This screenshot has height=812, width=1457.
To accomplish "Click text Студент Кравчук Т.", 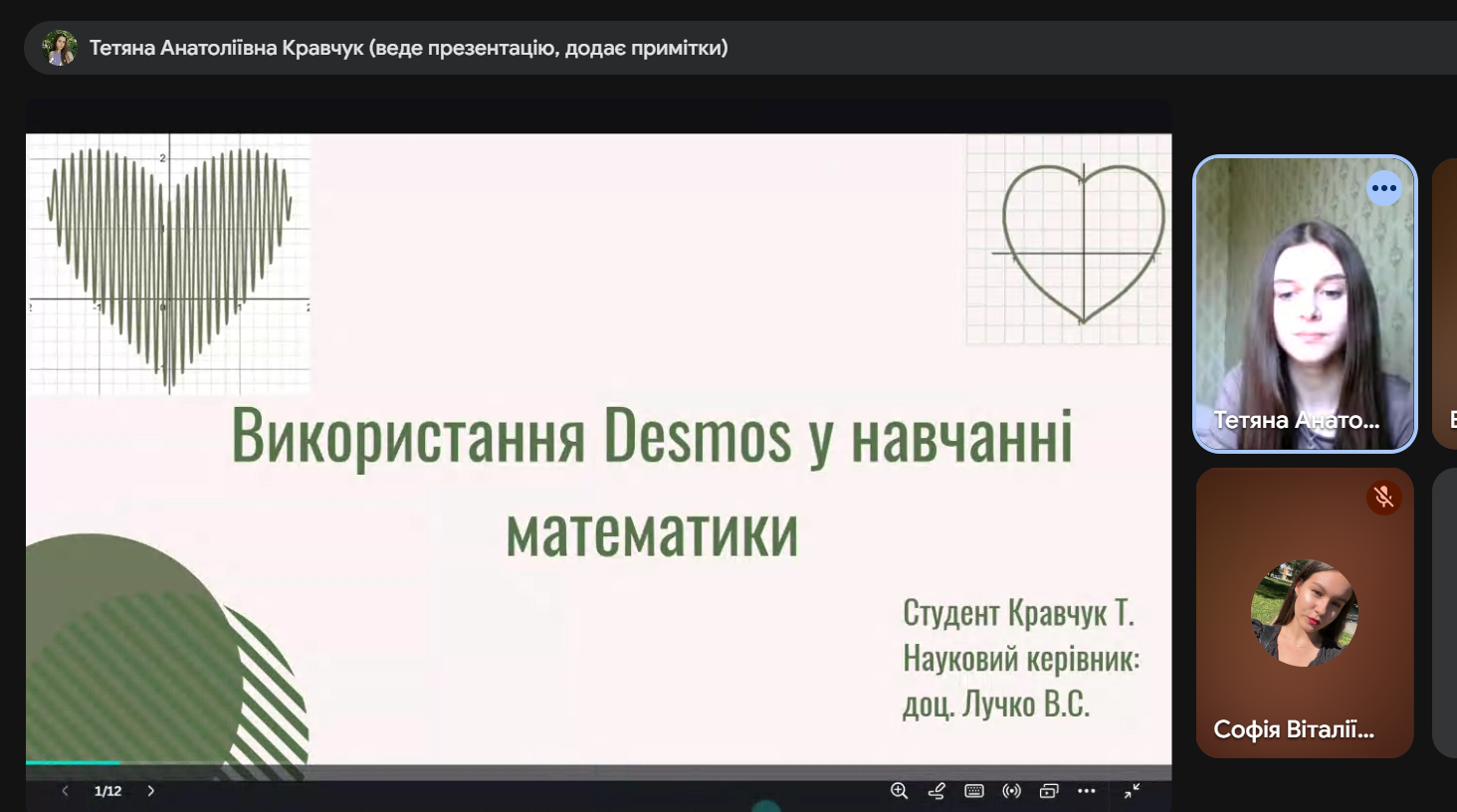I will pos(1018,613).
